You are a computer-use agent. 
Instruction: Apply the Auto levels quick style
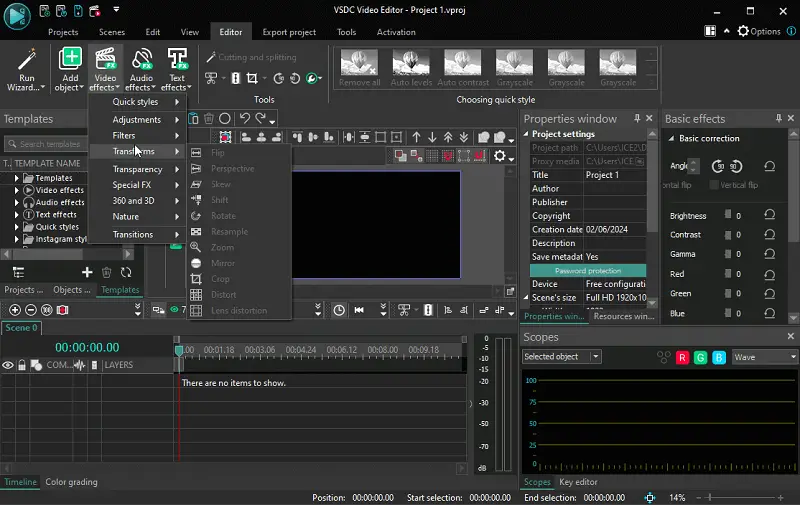(411, 68)
